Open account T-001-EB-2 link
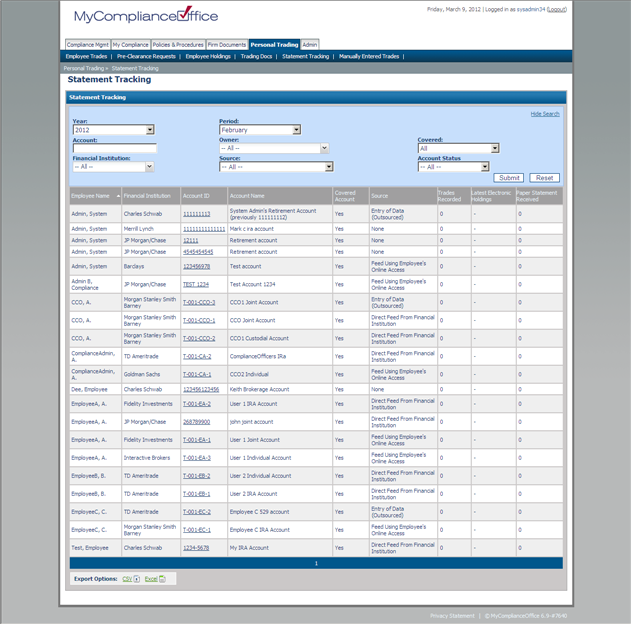Viewport: 631px width, 624px height. click(196, 476)
